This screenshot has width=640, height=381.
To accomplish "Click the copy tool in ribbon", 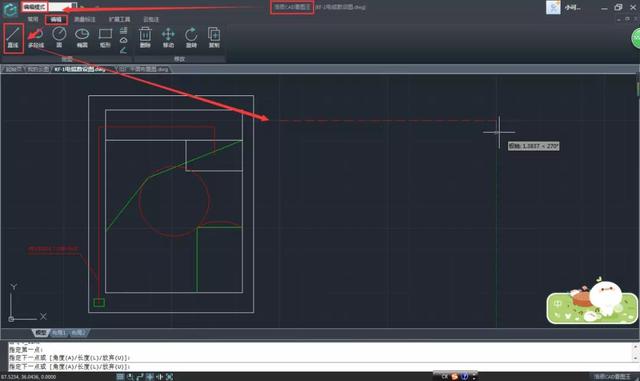I will click(214, 38).
